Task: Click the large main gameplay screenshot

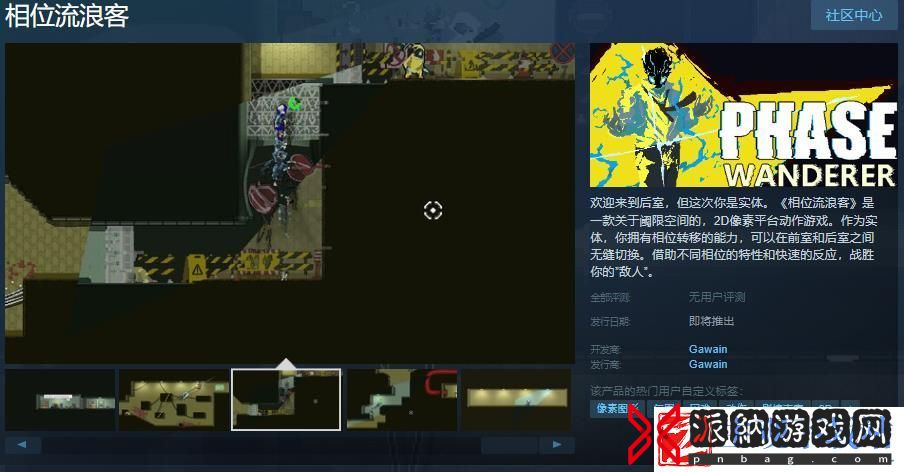Action: point(290,203)
